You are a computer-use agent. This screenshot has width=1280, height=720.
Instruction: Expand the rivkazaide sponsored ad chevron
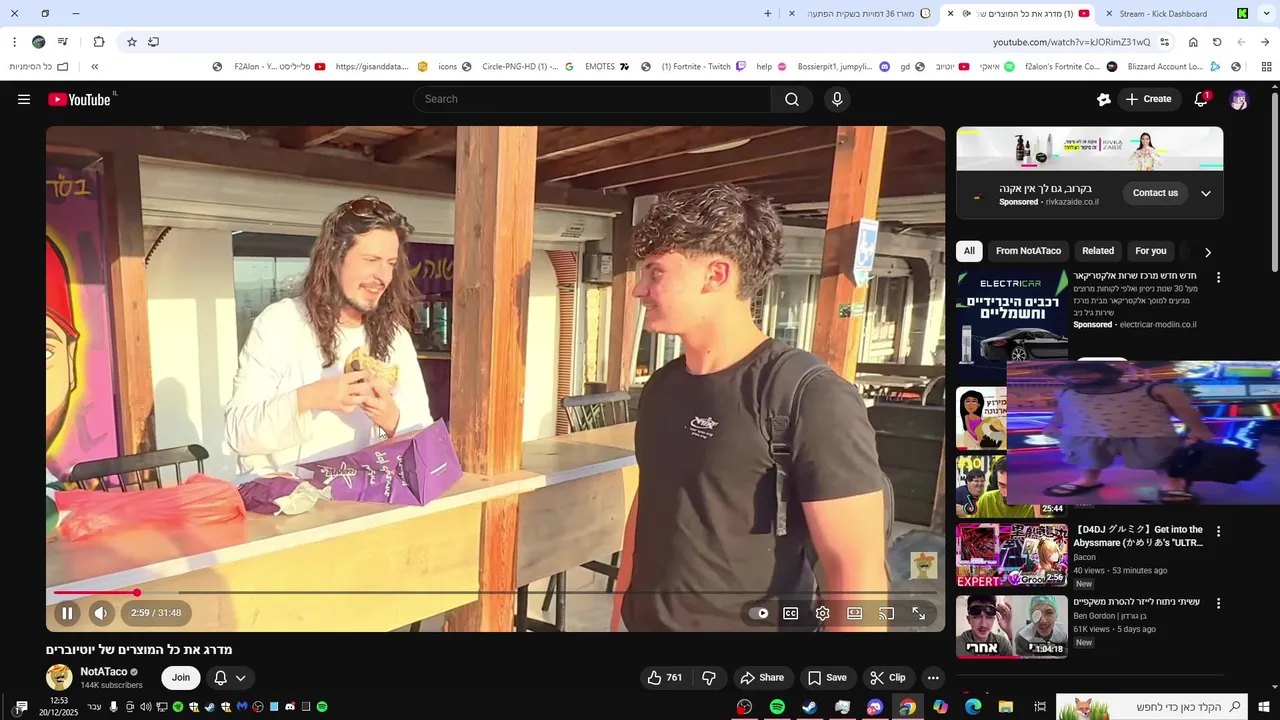click(1206, 193)
